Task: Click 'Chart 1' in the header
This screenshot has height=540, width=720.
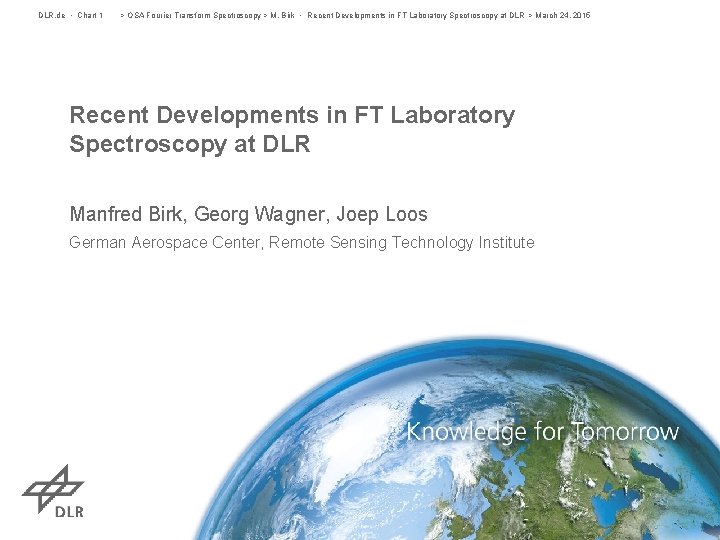Action: [x=90, y=15]
